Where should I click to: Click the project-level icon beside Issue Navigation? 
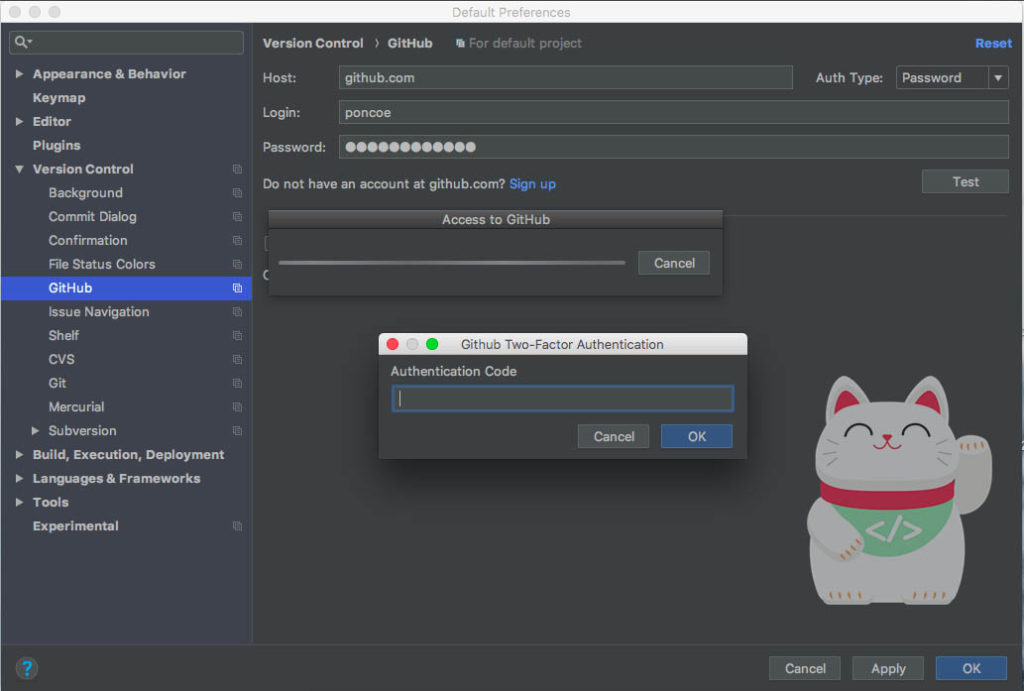click(237, 312)
